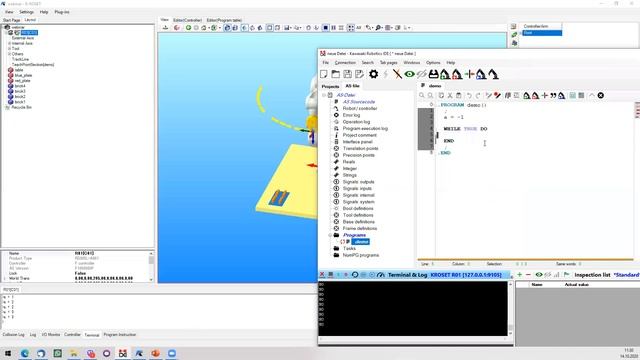Click the magnifier search icon in editor toolbar
The width and height of the screenshot is (640, 360).
point(422,96)
